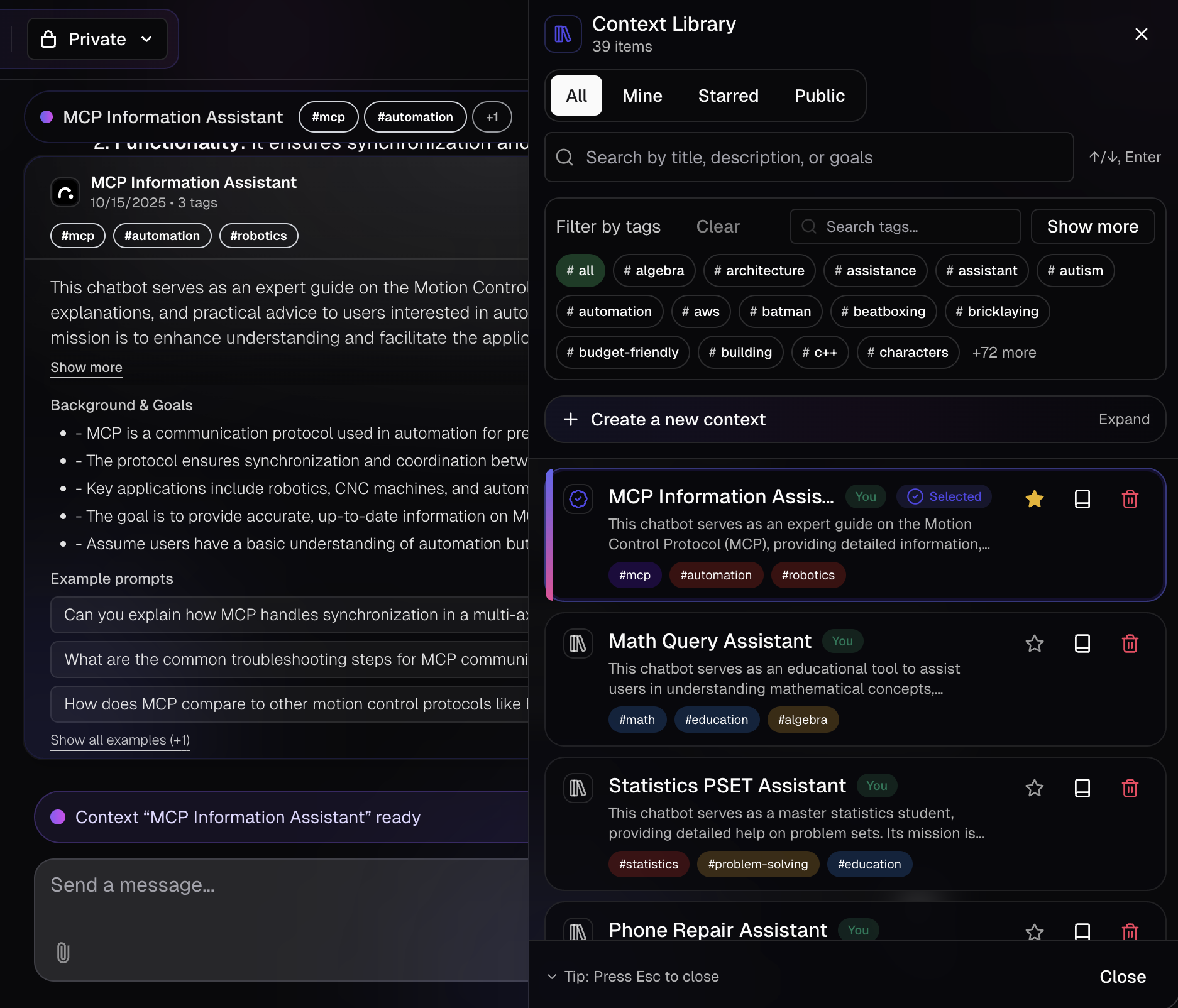1178x1008 pixels.
Task: Select example prompt about troubleshooting steps
Action: 290,659
